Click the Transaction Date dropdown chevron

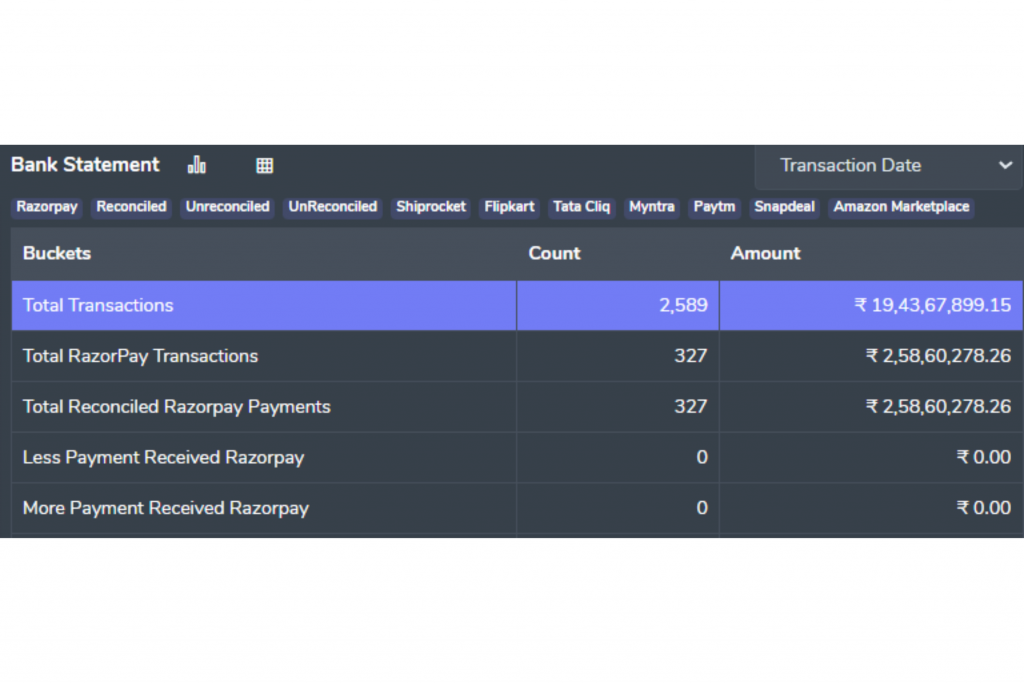[1005, 166]
